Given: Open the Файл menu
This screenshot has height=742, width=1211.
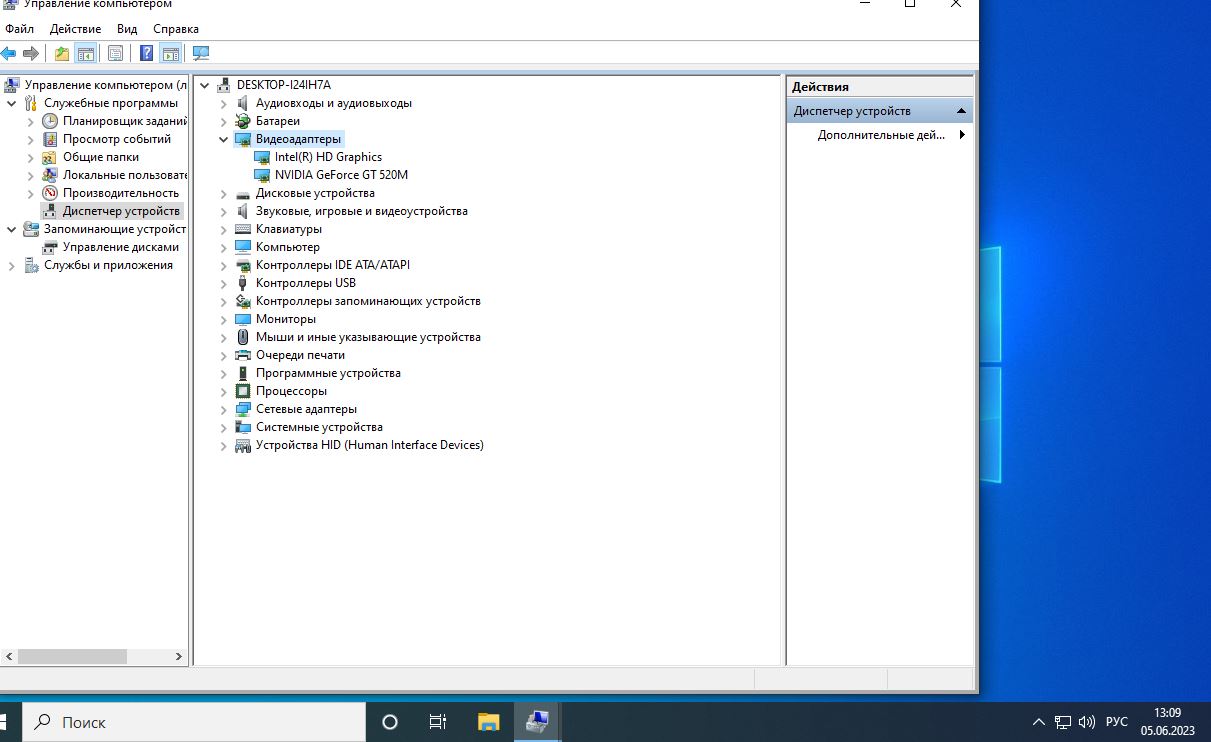Looking at the screenshot, I should click(19, 29).
